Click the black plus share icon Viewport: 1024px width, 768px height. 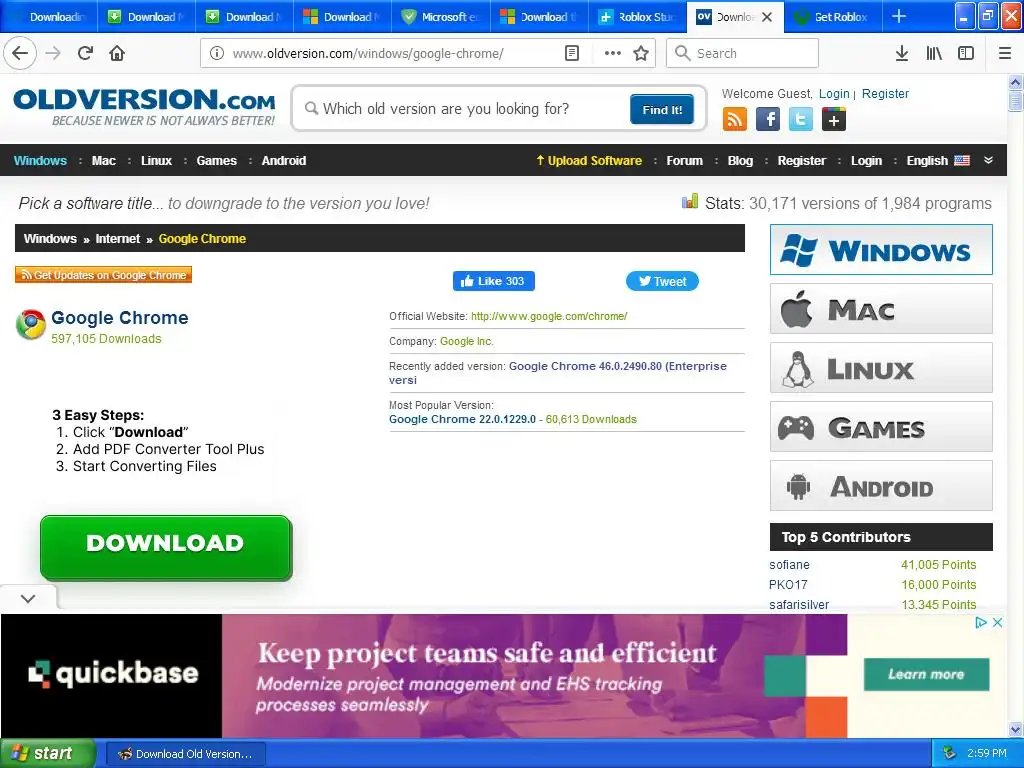tap(834, 120)
